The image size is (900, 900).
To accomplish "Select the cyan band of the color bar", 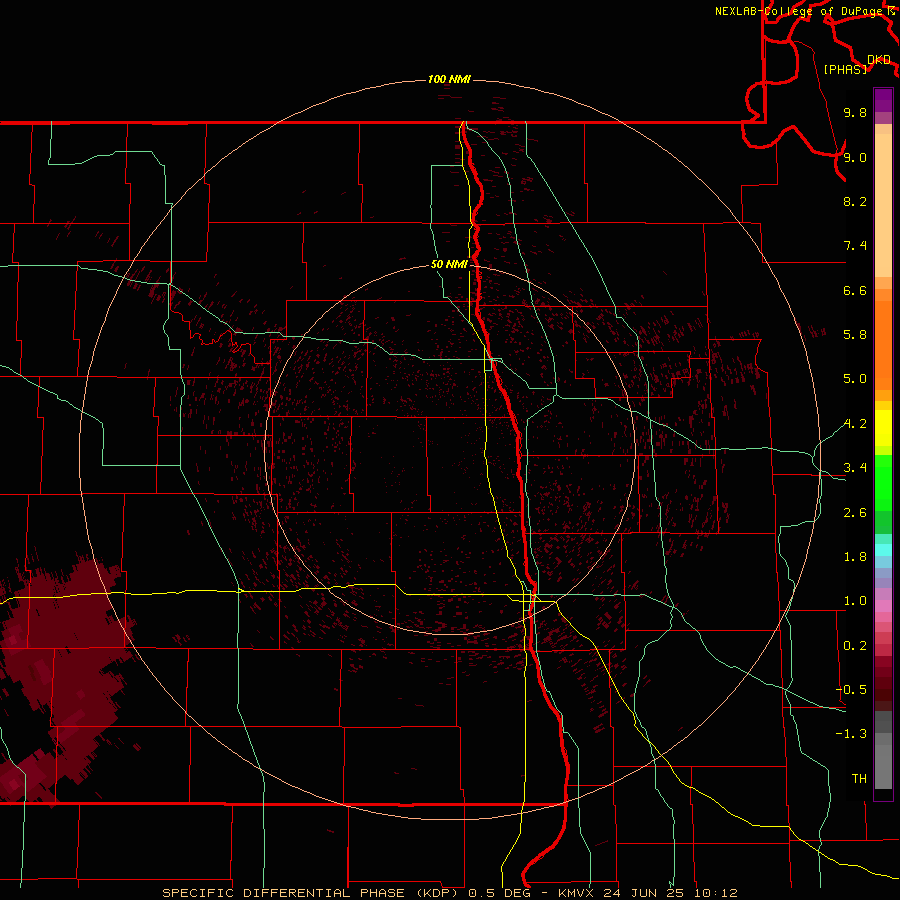I will coord(883,550).
